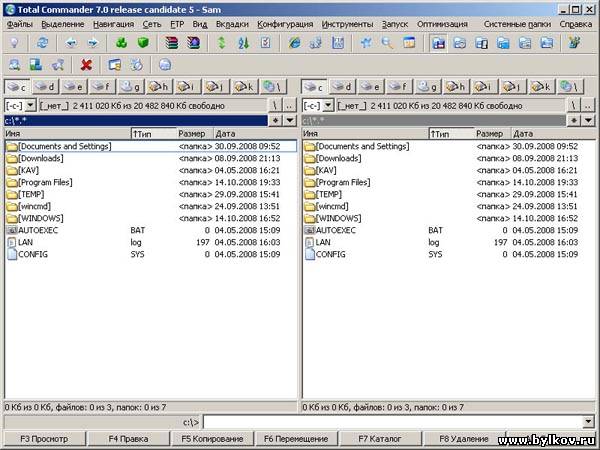Click F5 Копирование button
Screen dimensions: 600x450
(x=212, y=439)
